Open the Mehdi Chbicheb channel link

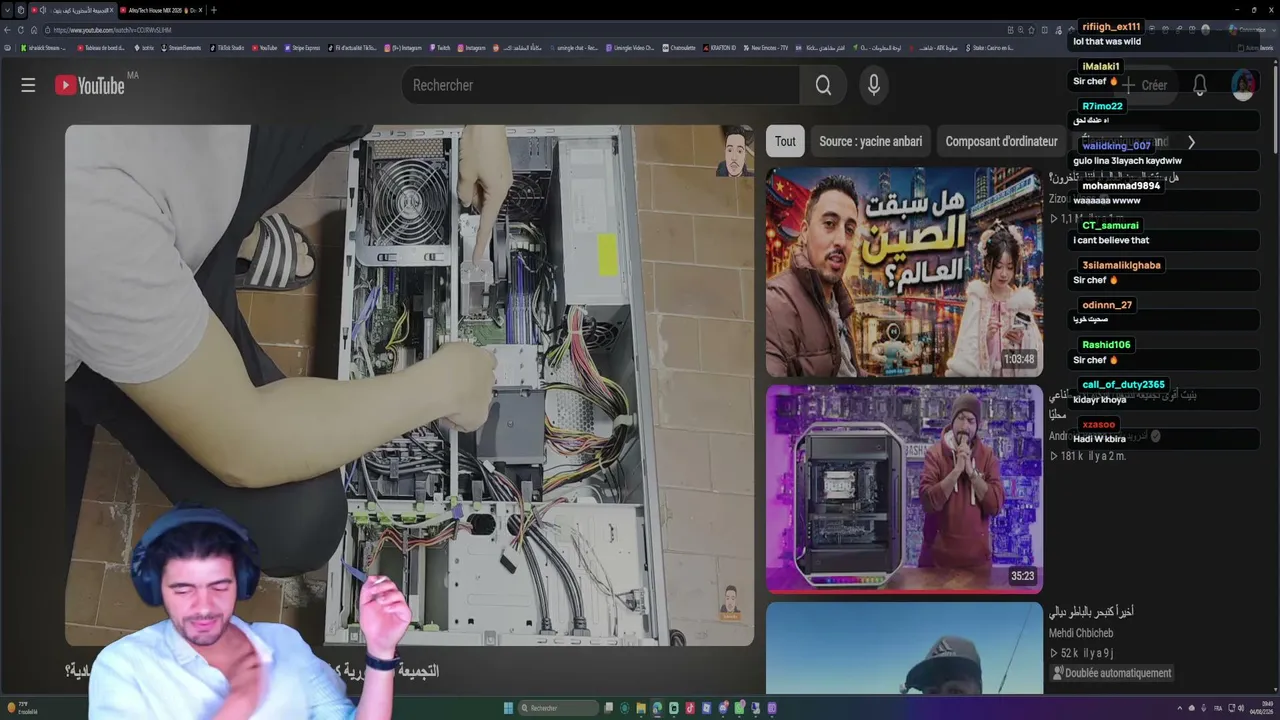(1081, 633)
